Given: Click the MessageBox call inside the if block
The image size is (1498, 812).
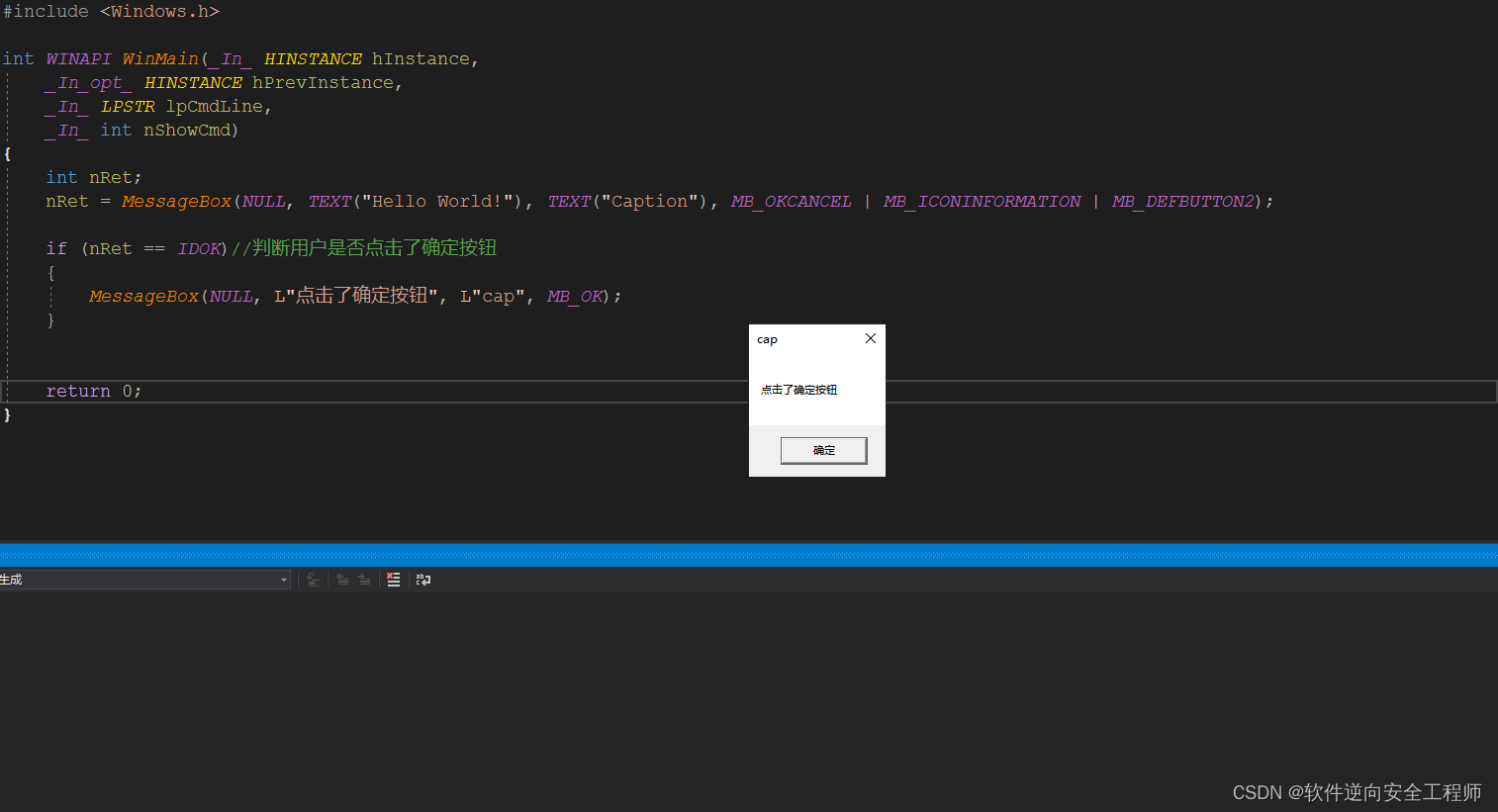Looking at the screenshot, I should 143,296.
